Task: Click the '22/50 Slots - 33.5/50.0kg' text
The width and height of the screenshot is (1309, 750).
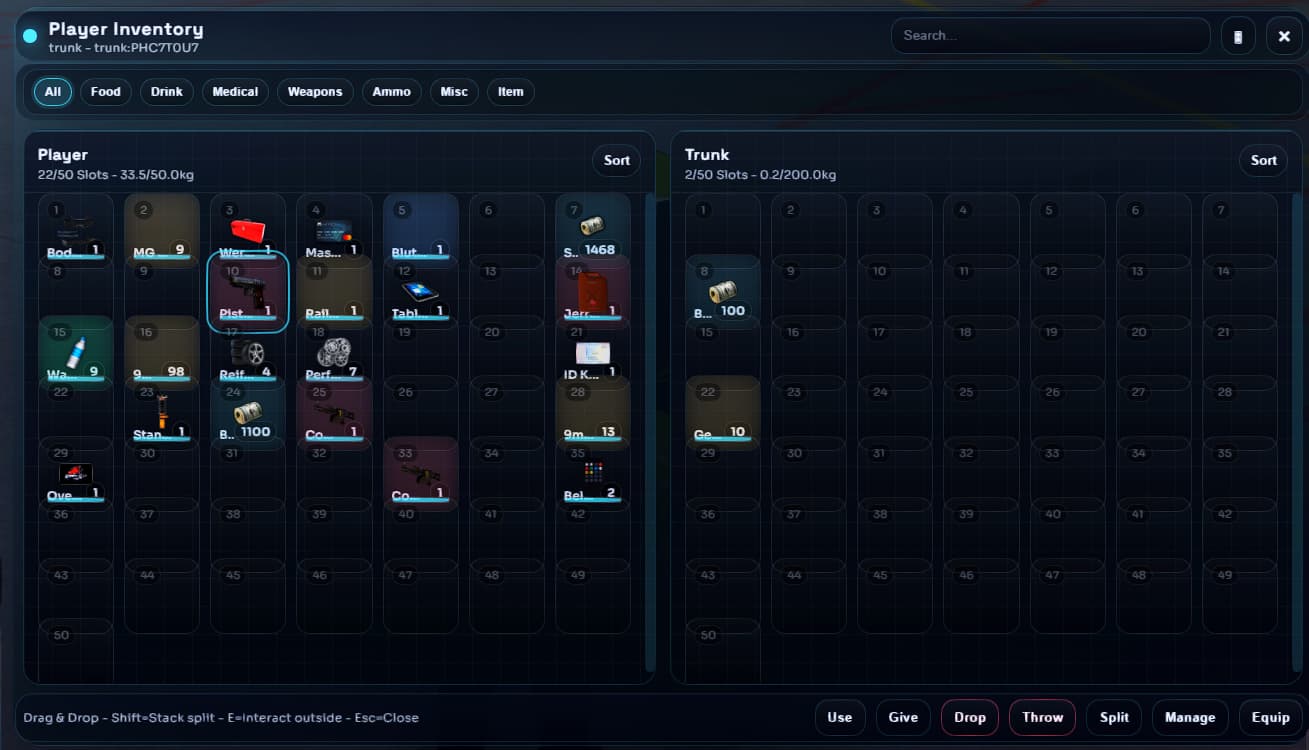Action: pos(116,175)
